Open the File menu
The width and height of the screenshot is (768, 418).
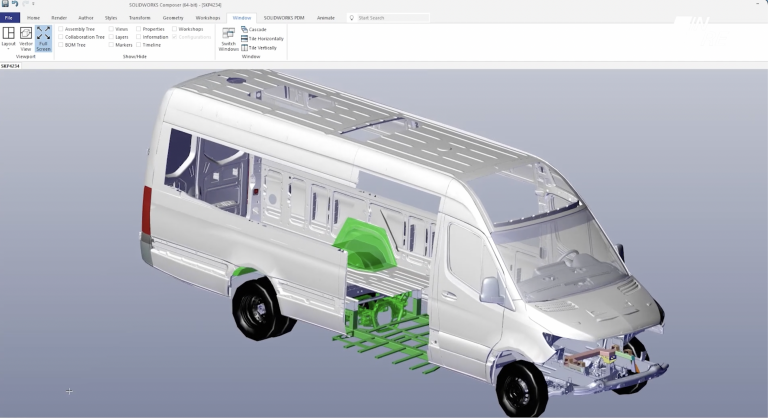(x=9, y=18)
